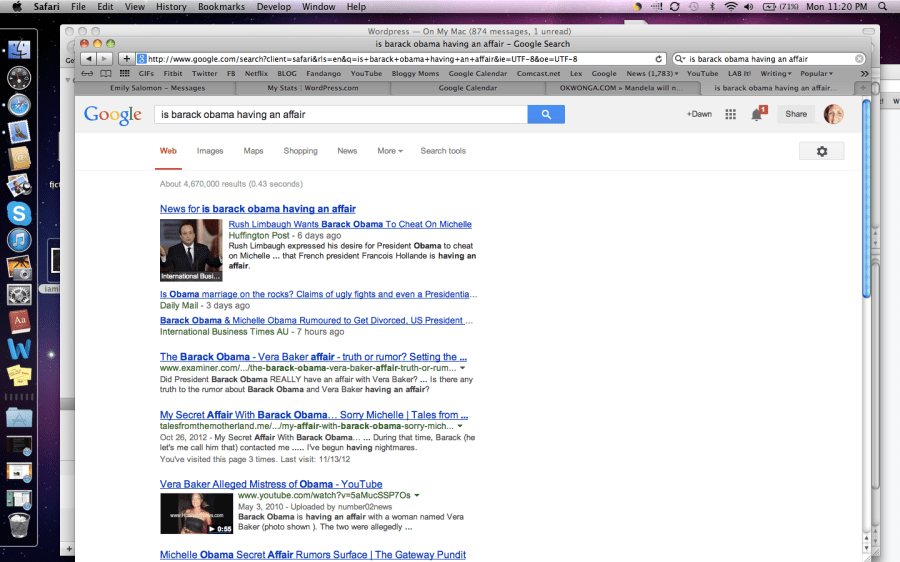Click the Safari reload page icon
The image size is (900, 562).
pyautogui.click(x=658, y=59)
